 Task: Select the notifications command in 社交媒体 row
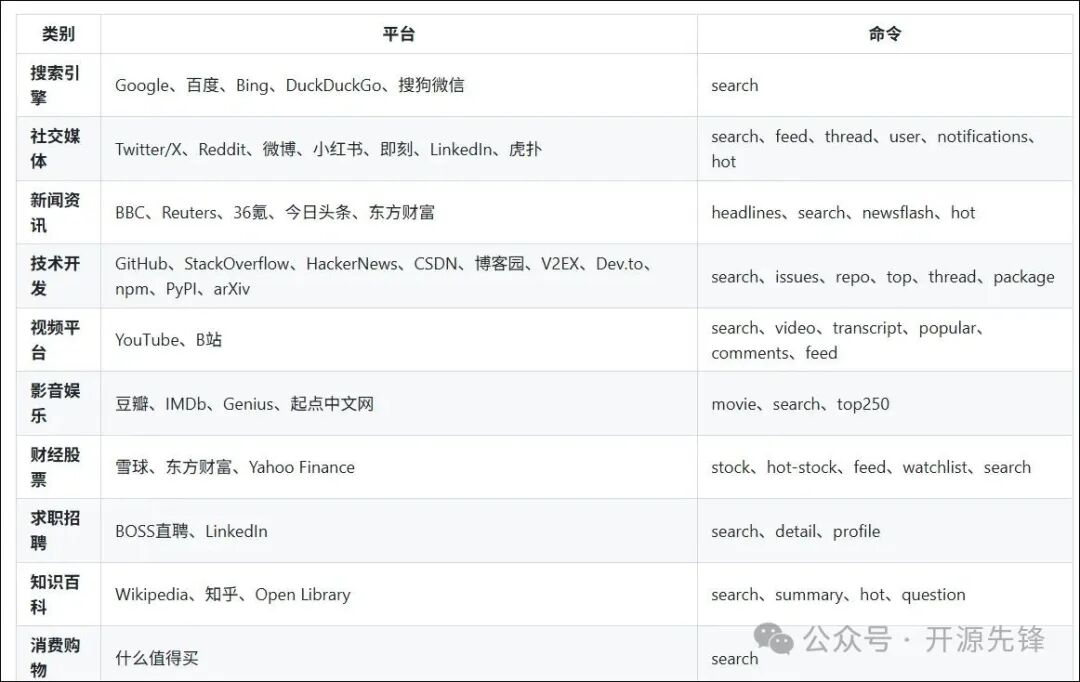pos(984,137)
